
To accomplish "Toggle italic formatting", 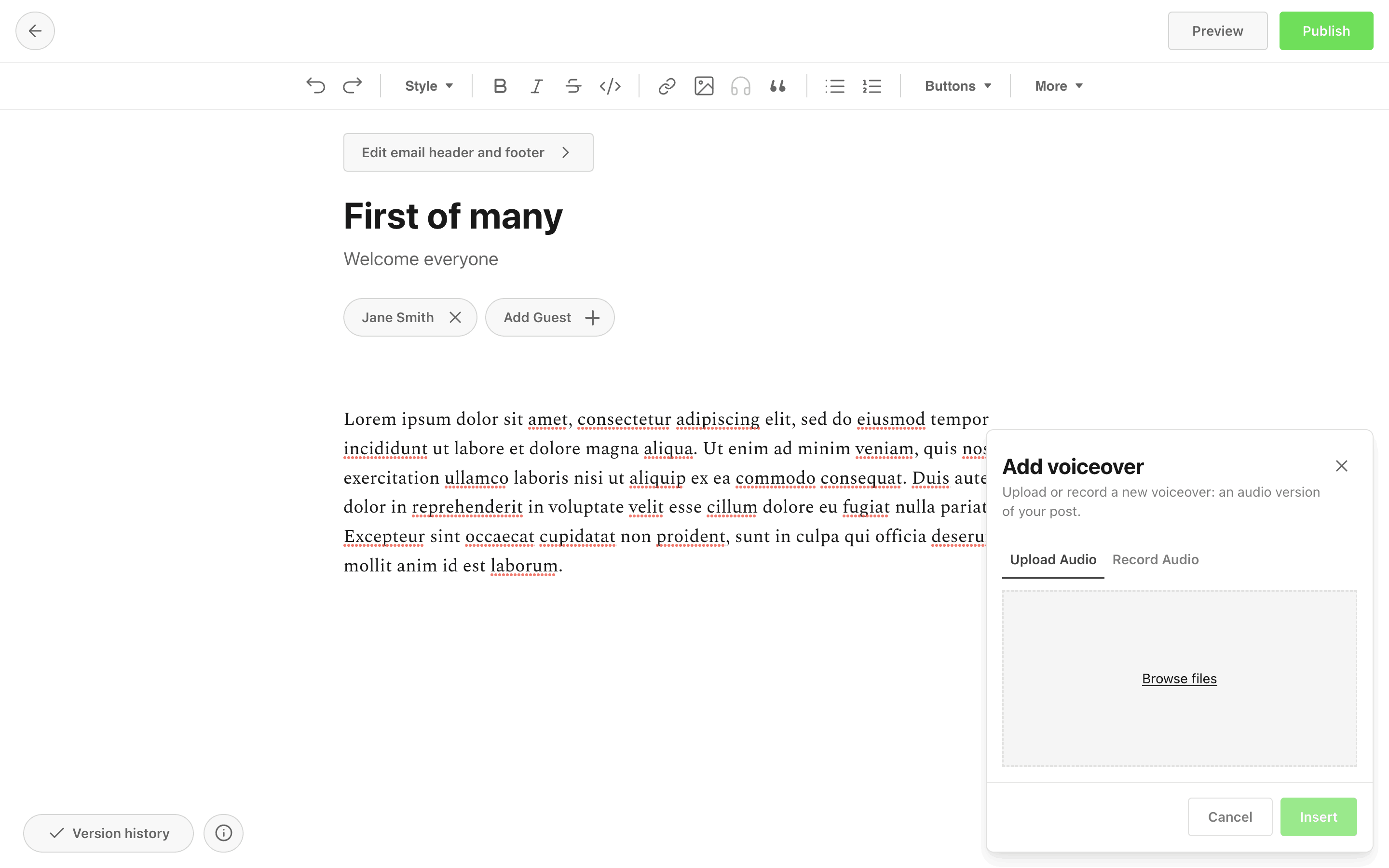I will click(537, 86).
